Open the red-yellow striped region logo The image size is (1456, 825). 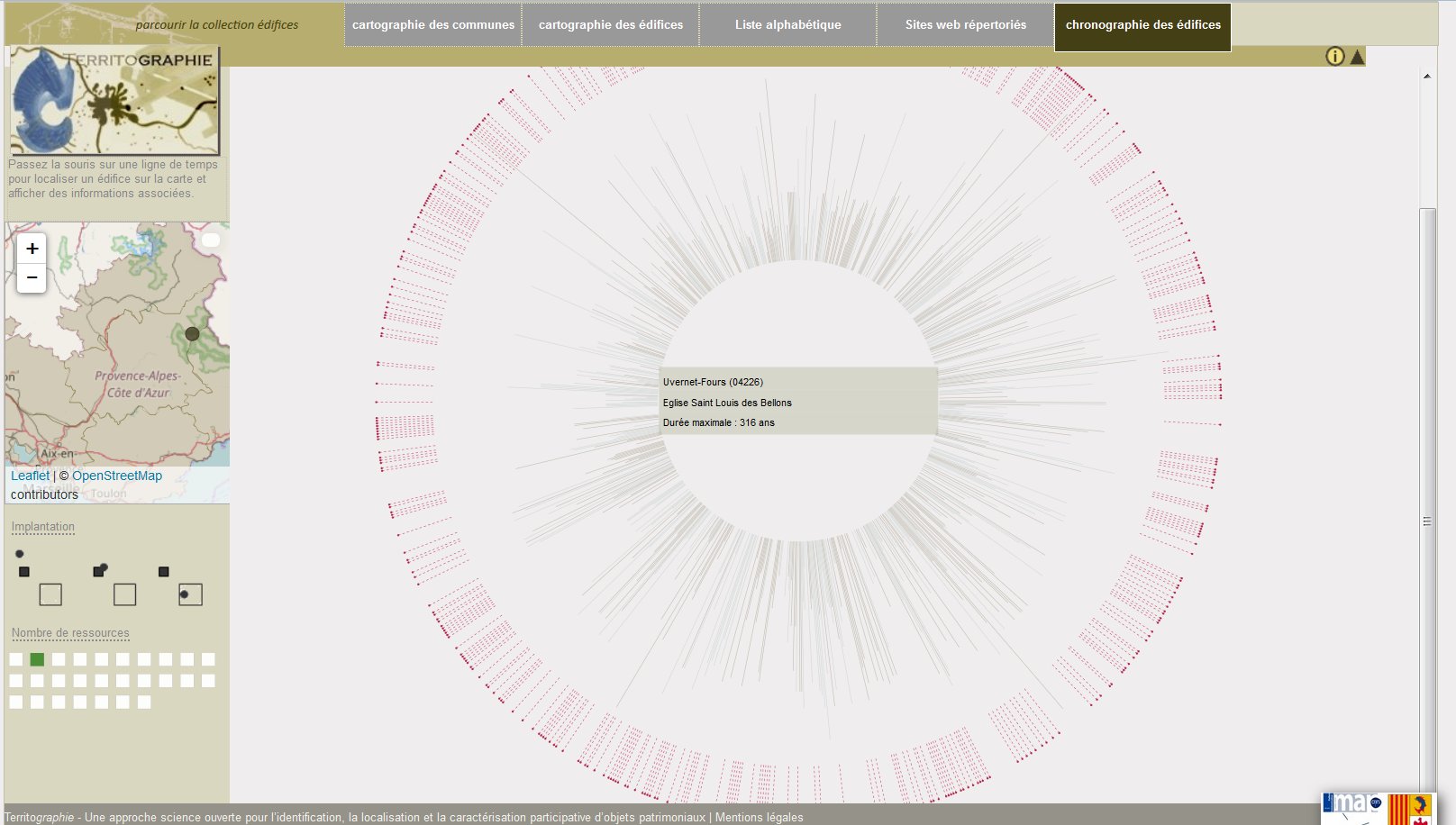(x=1410, y=809)
